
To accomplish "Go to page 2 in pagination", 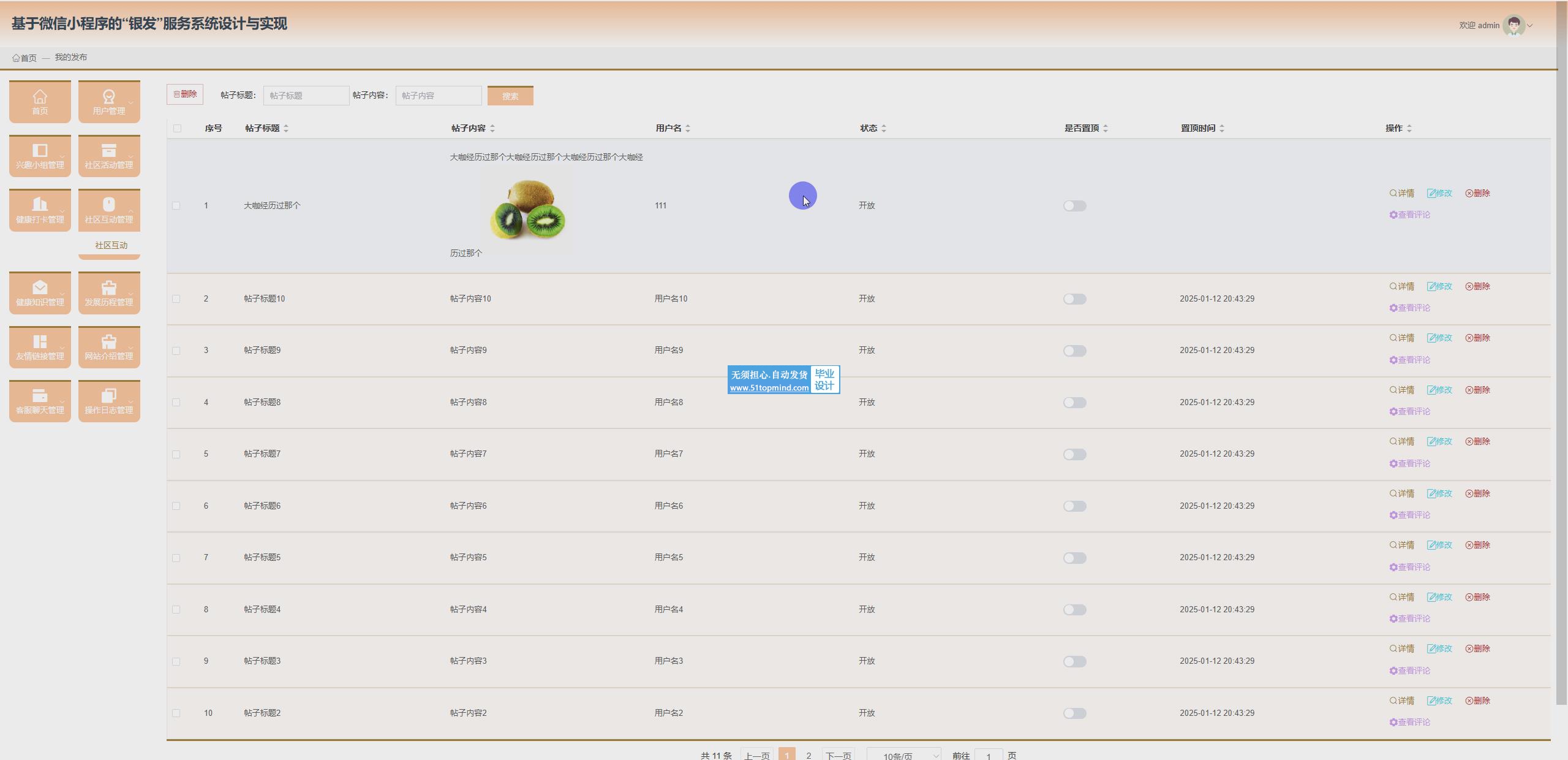I will [809, 755].
